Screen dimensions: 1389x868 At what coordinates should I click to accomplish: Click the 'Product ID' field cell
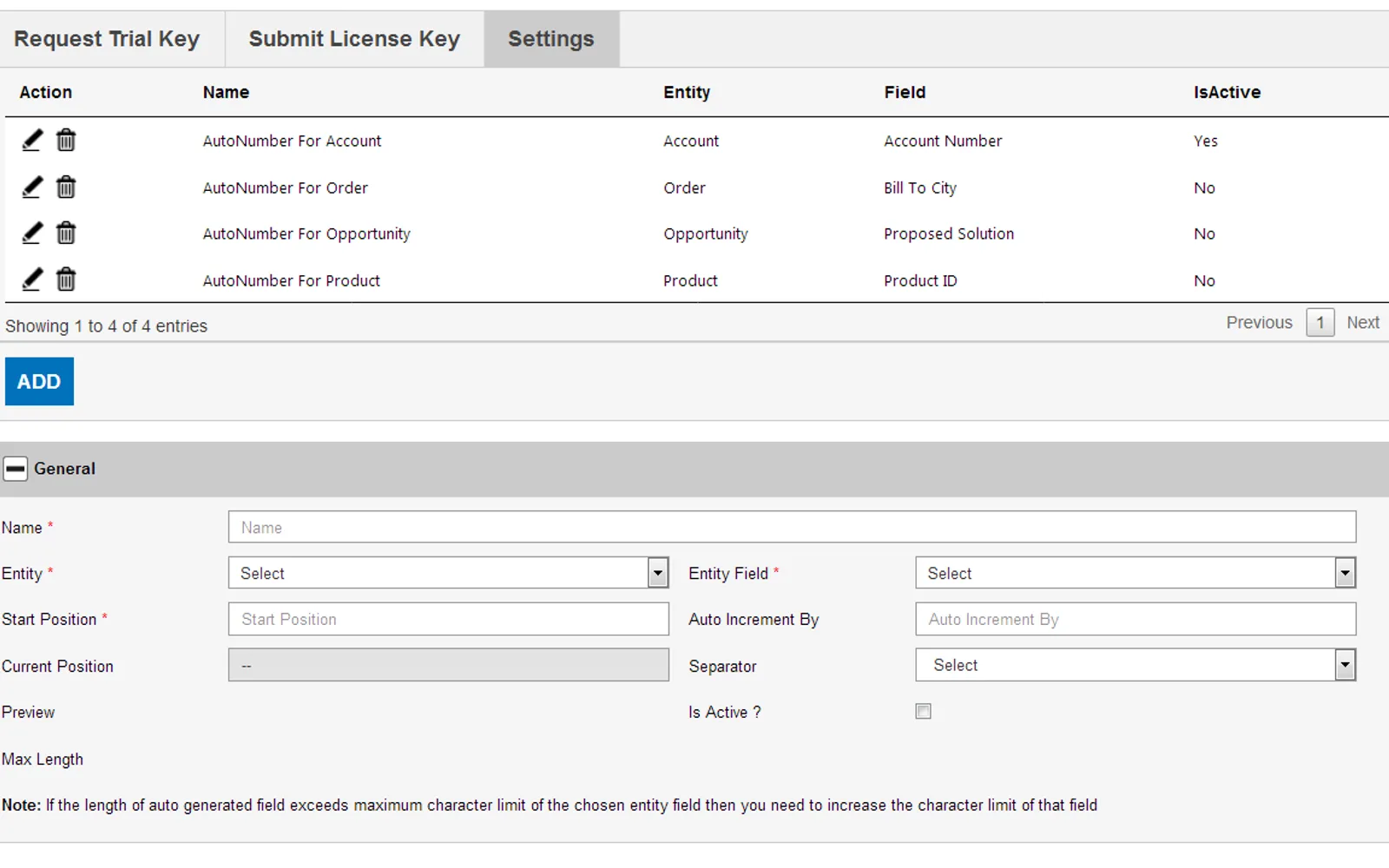click(920, 280)
